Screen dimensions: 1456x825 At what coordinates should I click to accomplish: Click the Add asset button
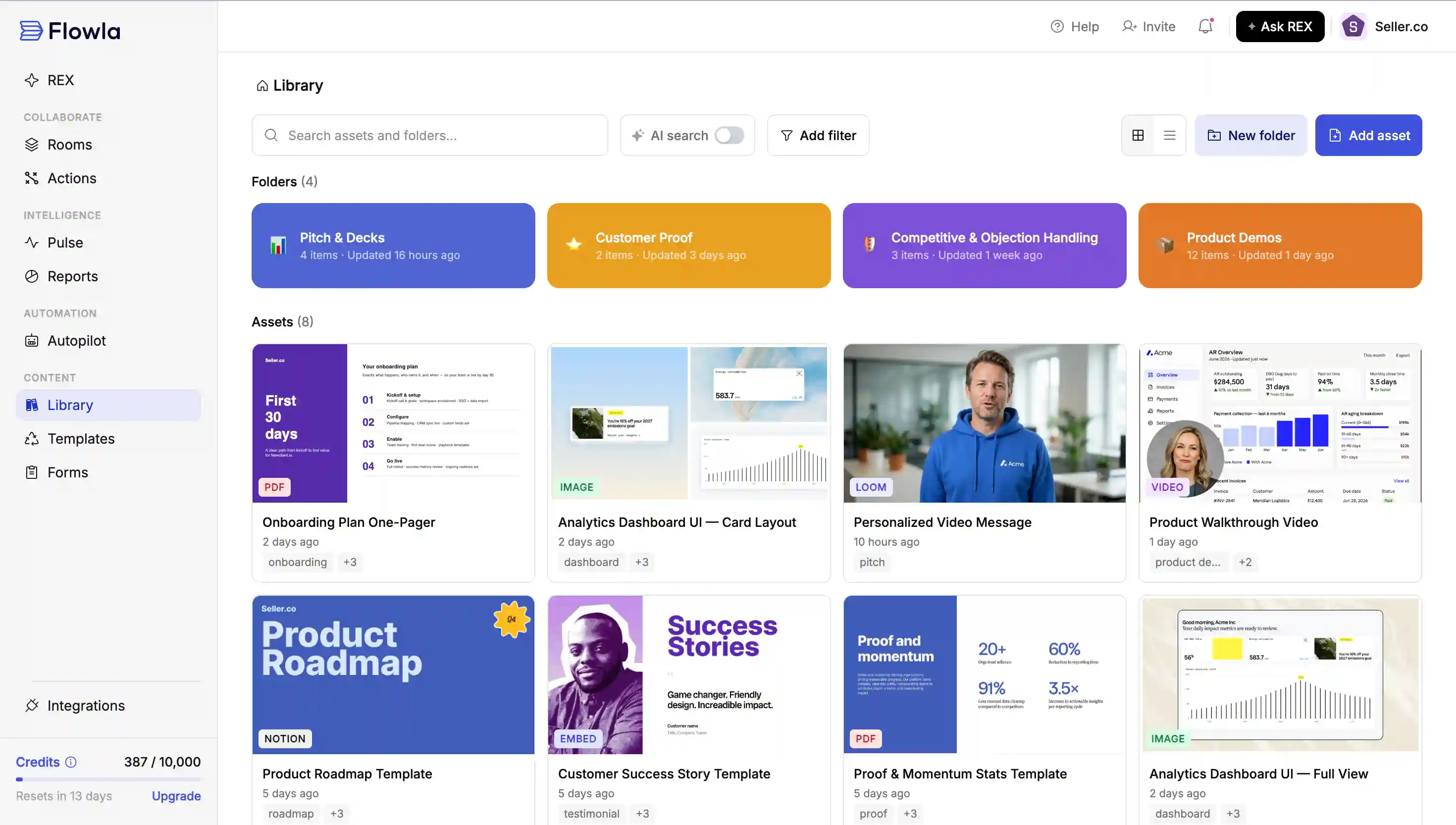coord(1368,135)
